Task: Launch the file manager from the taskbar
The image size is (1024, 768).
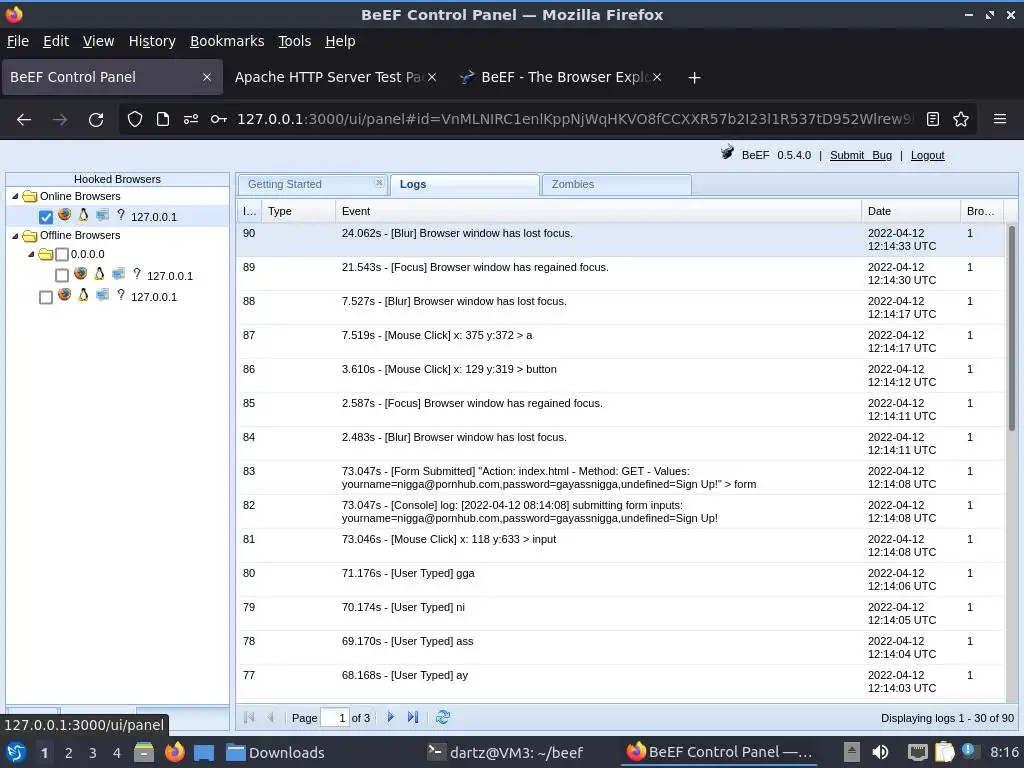Action: 144,752
